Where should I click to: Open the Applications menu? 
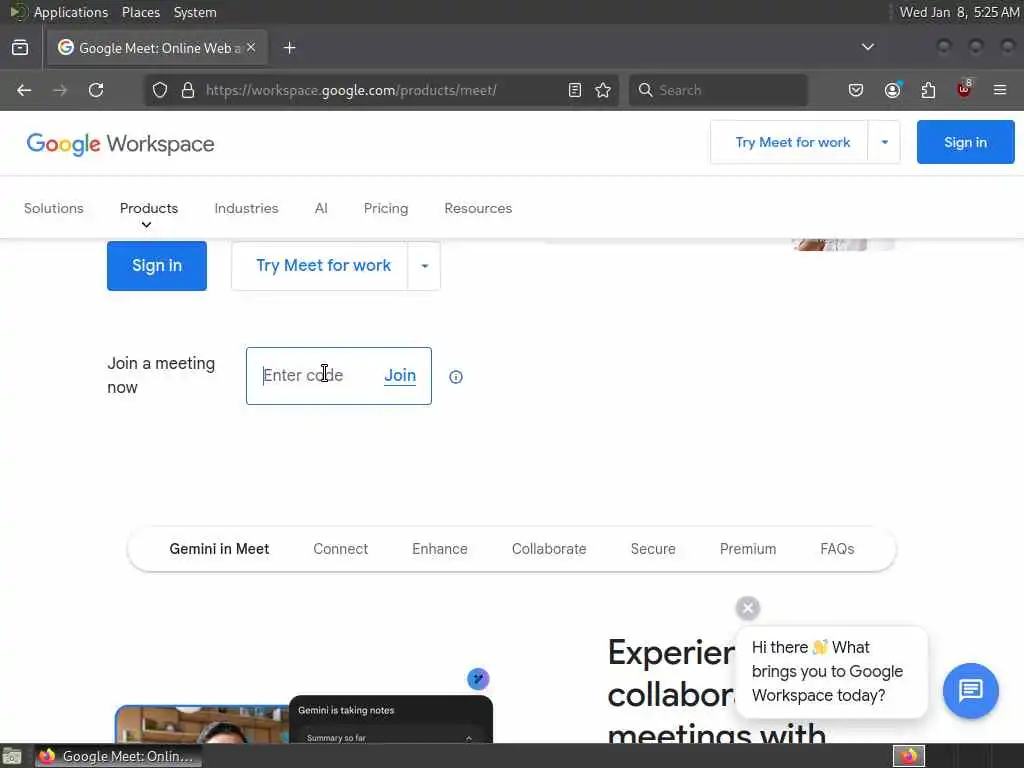[71, 12]
